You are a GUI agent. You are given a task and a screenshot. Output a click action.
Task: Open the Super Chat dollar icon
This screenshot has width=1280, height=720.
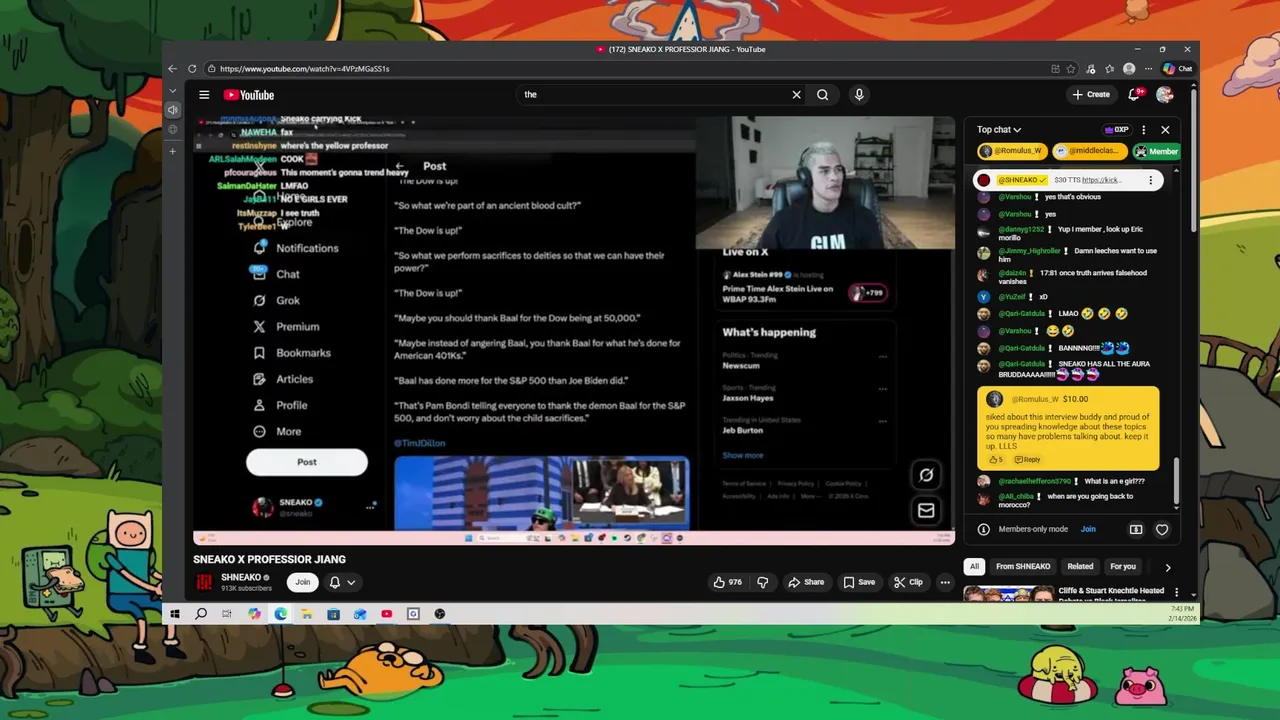1136,529
